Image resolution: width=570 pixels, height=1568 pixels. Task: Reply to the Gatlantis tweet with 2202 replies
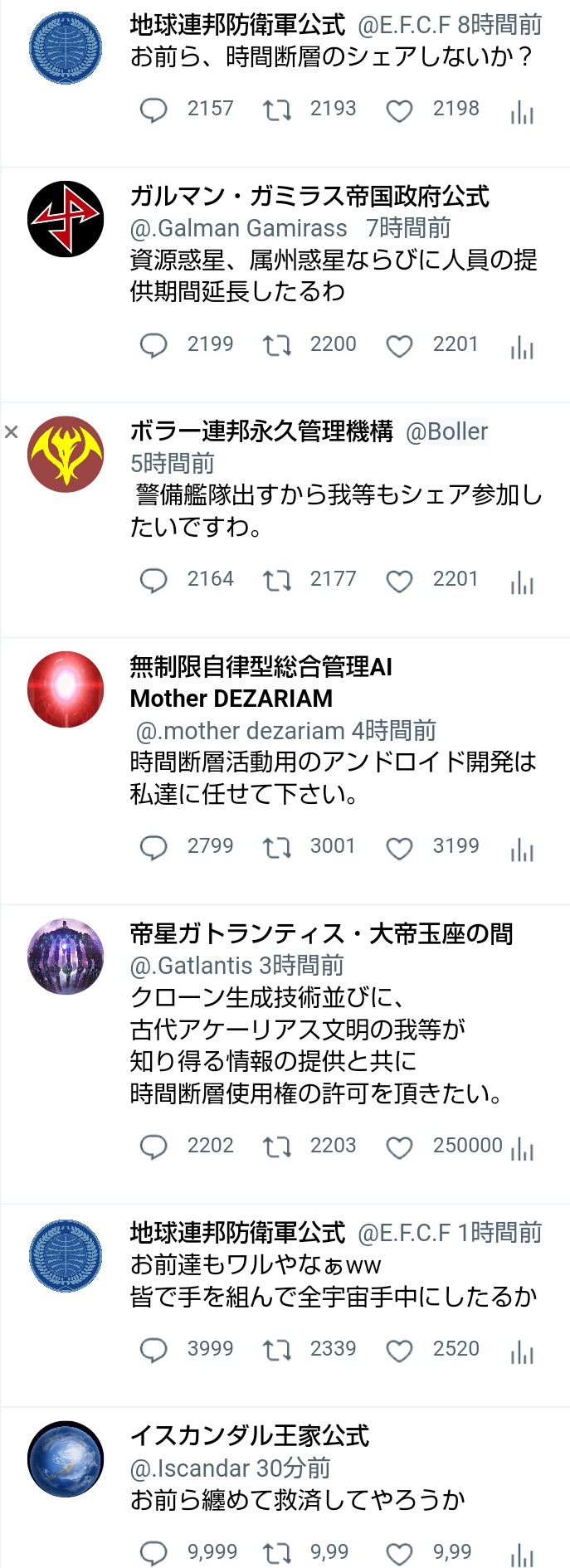pyautogui.click(x=153, y=1147)
